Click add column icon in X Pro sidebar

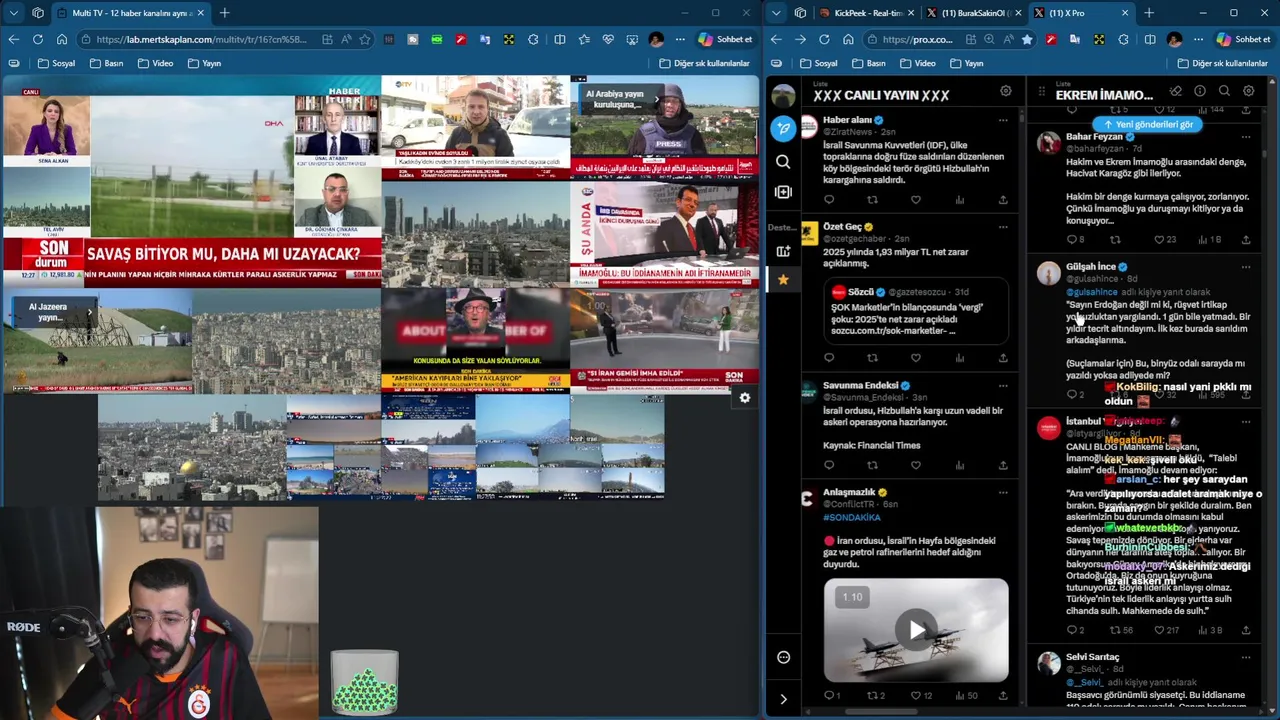click(x=783, y=192)
